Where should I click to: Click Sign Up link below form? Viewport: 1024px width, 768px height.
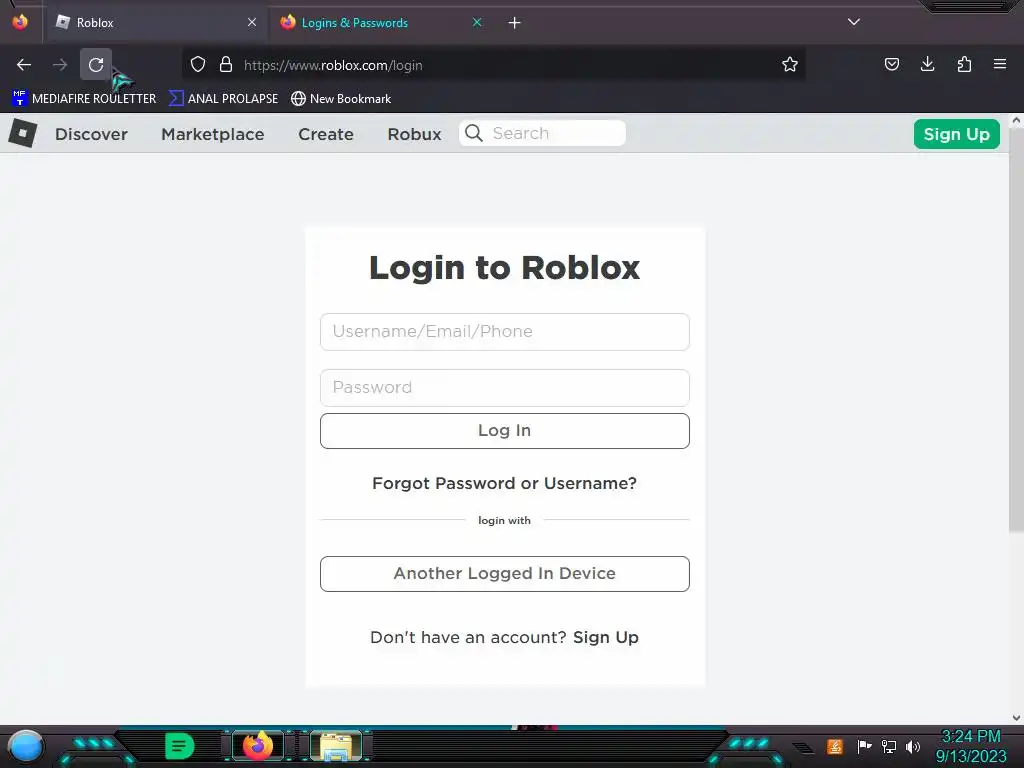606,637
